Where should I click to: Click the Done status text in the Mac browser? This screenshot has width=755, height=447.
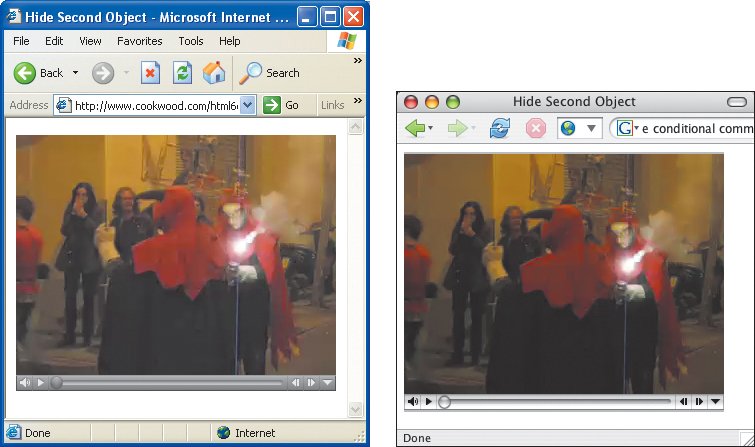coord(417,438)
